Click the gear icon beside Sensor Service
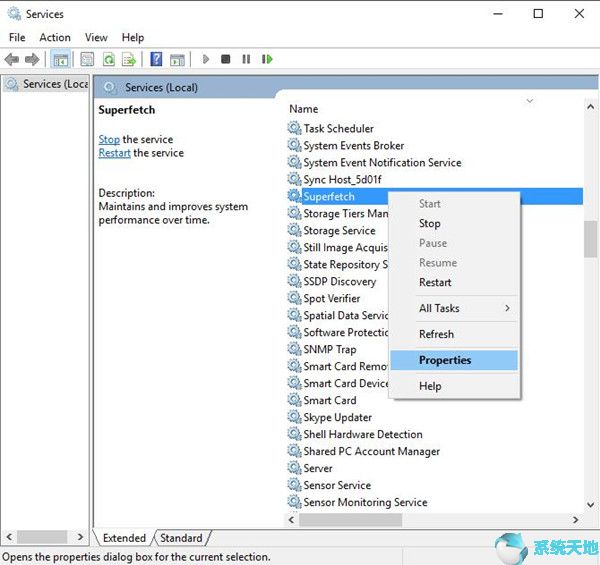Image resolution: width=600 pixels, height=565 pixels. [294, 485]
